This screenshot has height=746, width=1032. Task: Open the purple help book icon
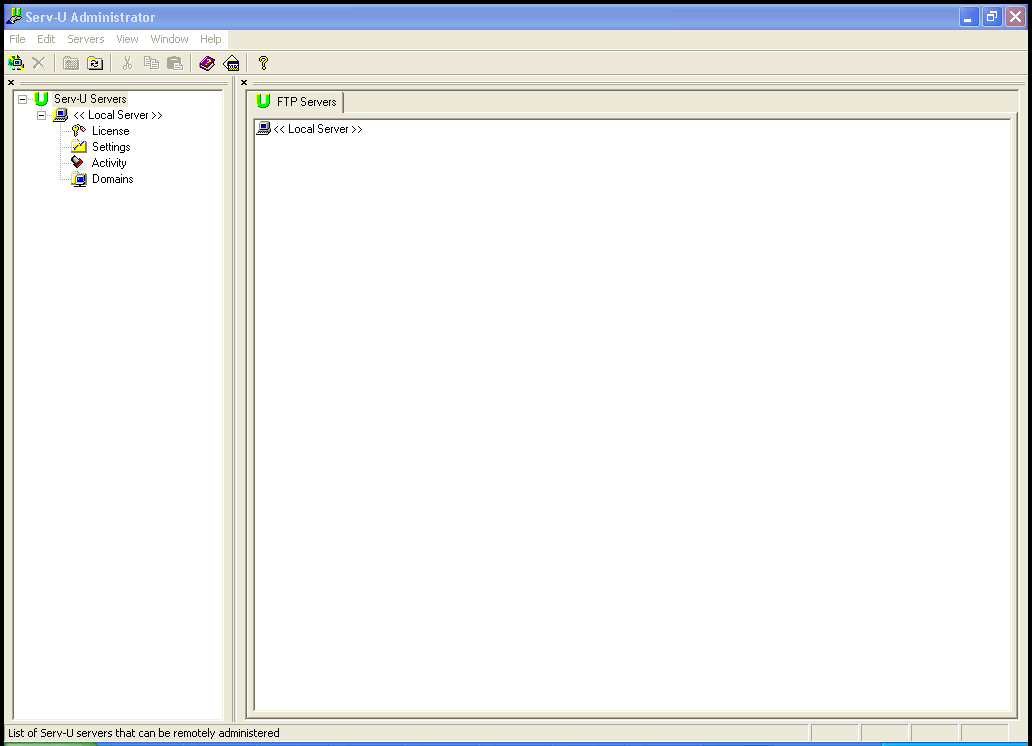pos(207,63)
